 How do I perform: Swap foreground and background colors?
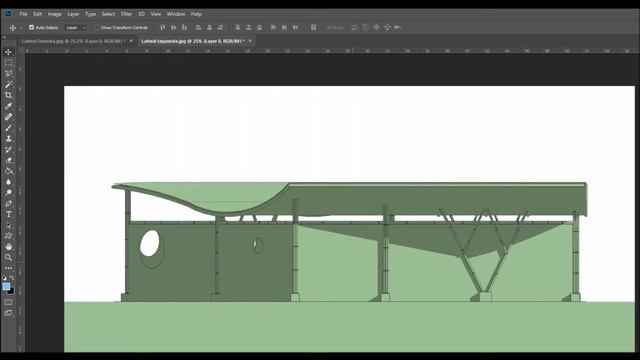(12, 278)
